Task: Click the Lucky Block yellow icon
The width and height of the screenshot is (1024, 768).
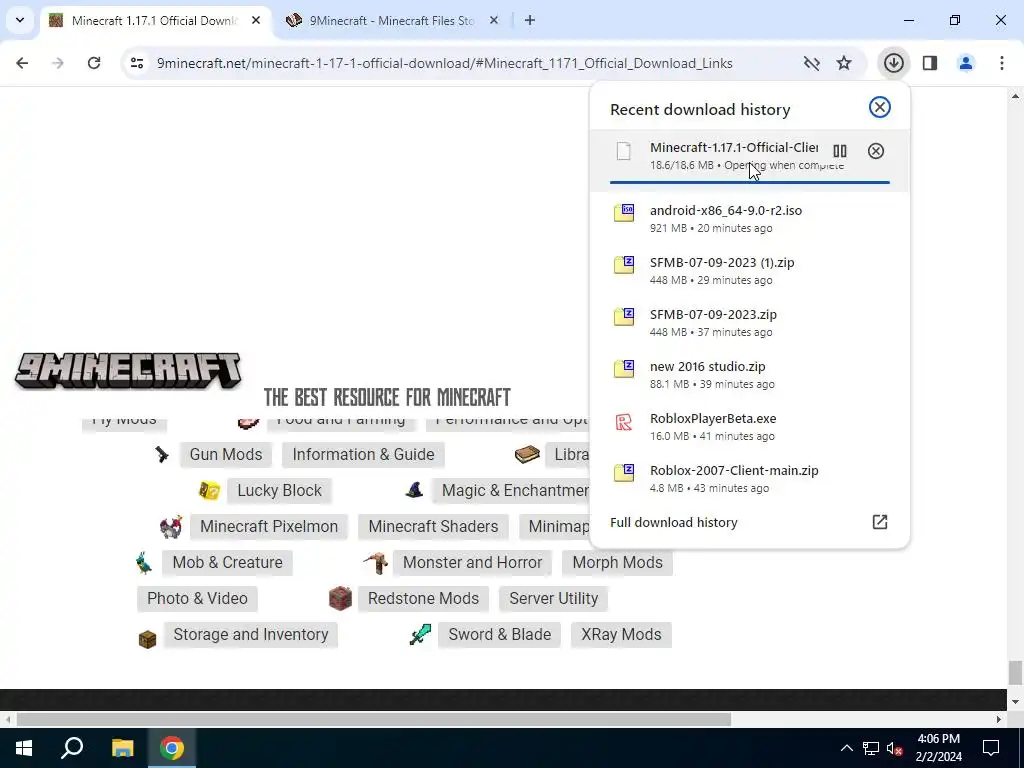Action: pyautogui.click(x=209, y=490)
